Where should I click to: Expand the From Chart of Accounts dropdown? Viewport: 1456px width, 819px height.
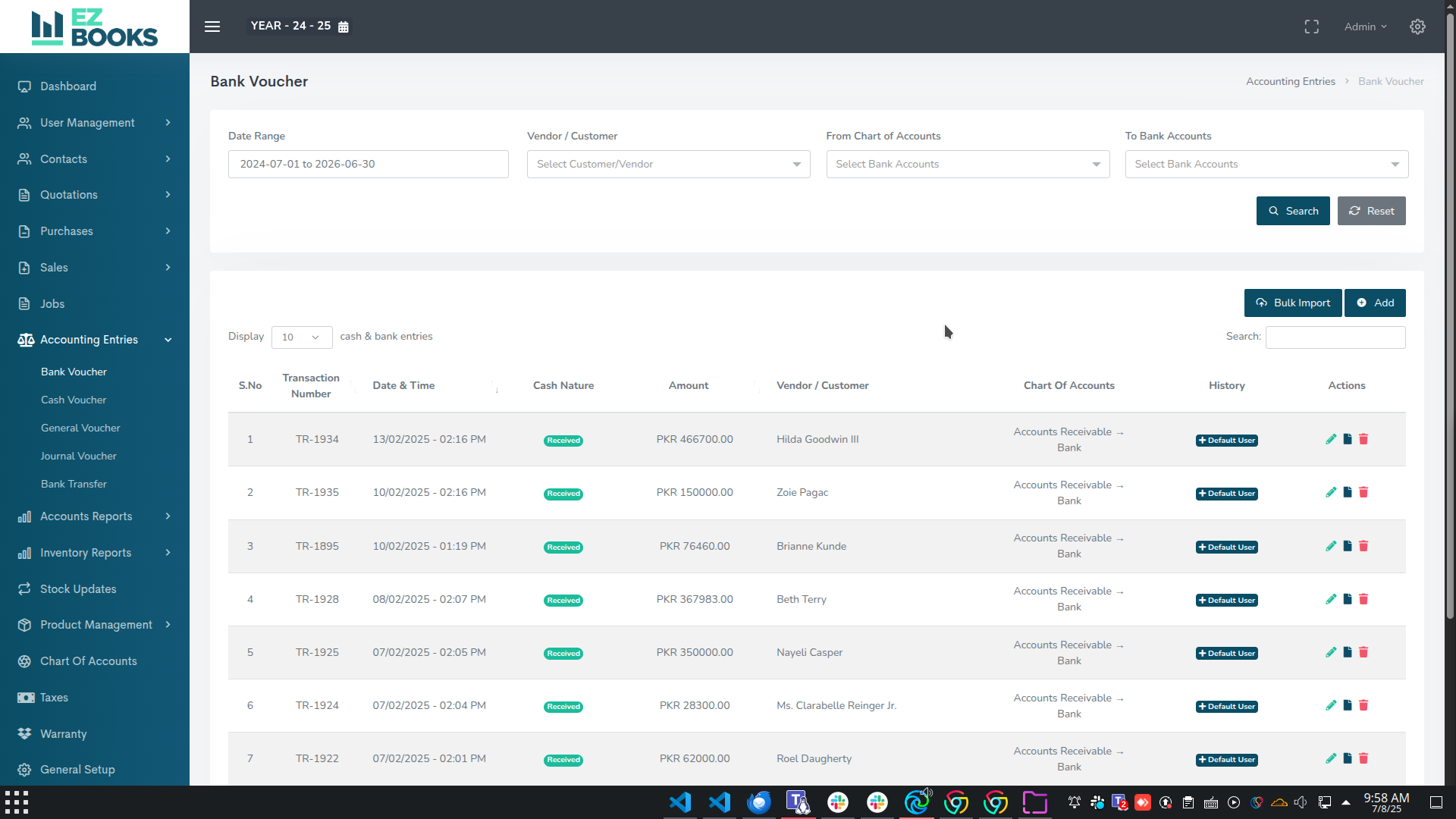point(967,164)
